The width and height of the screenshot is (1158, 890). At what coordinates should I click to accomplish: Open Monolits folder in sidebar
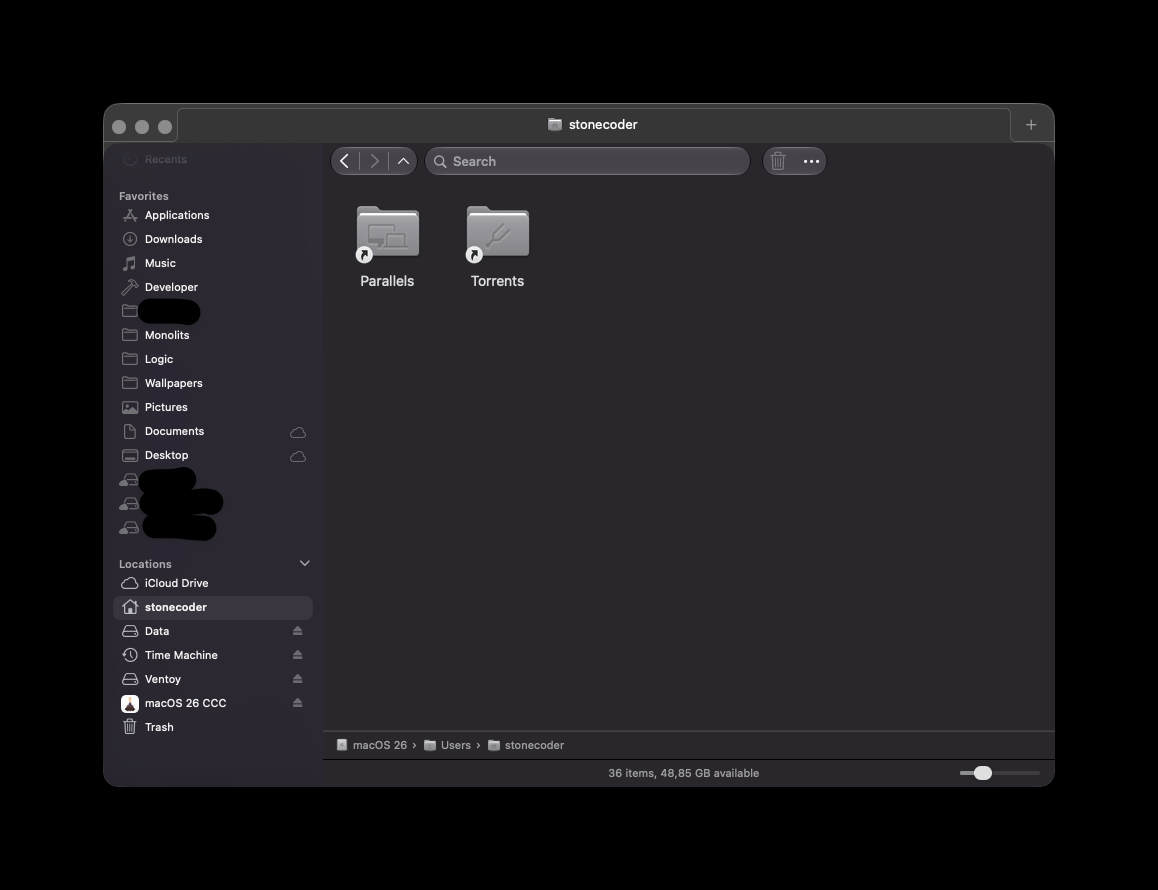tap(213, 335)
